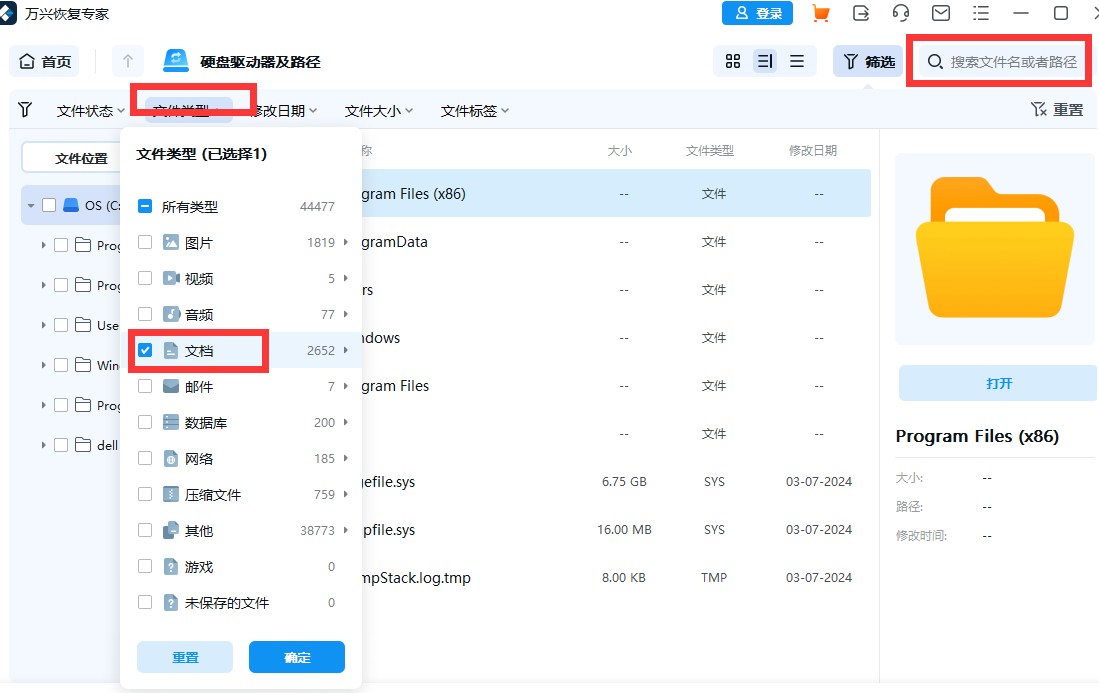
Task: Click the filter funnel icon left of 文件状态
Action: [x=24, y=110]
